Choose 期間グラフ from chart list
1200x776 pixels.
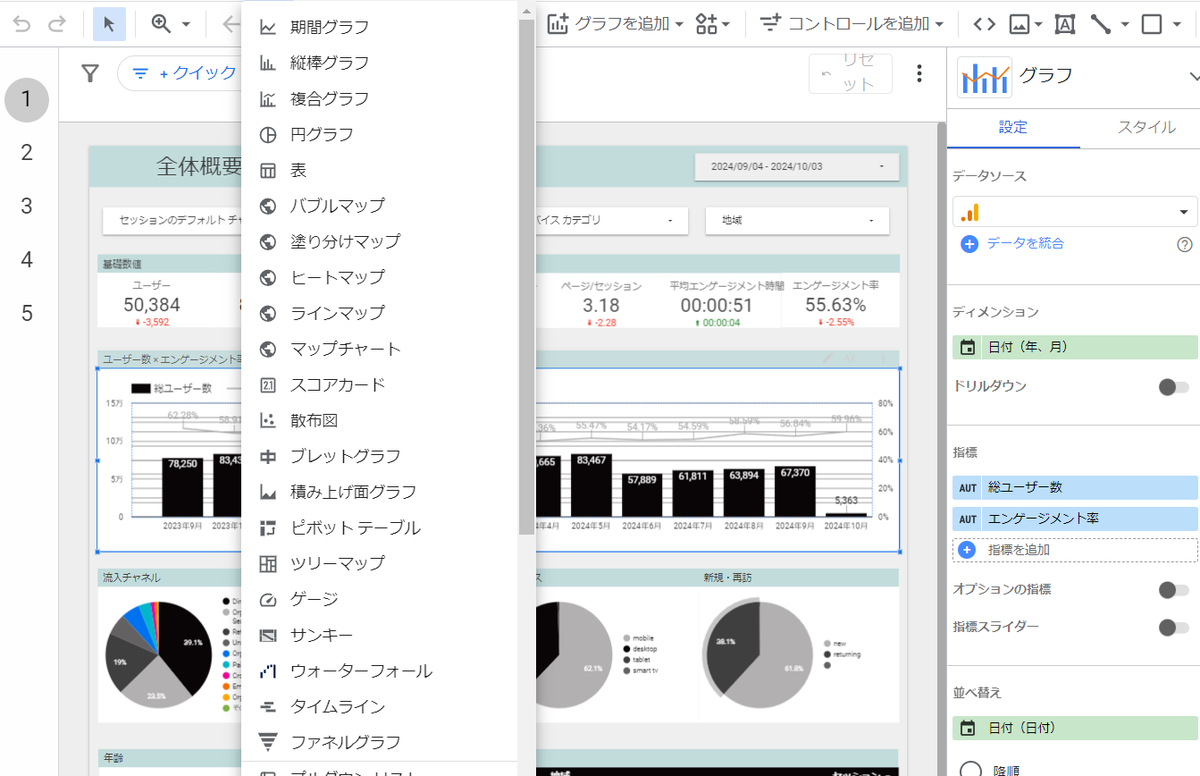(x=379, y=27)
